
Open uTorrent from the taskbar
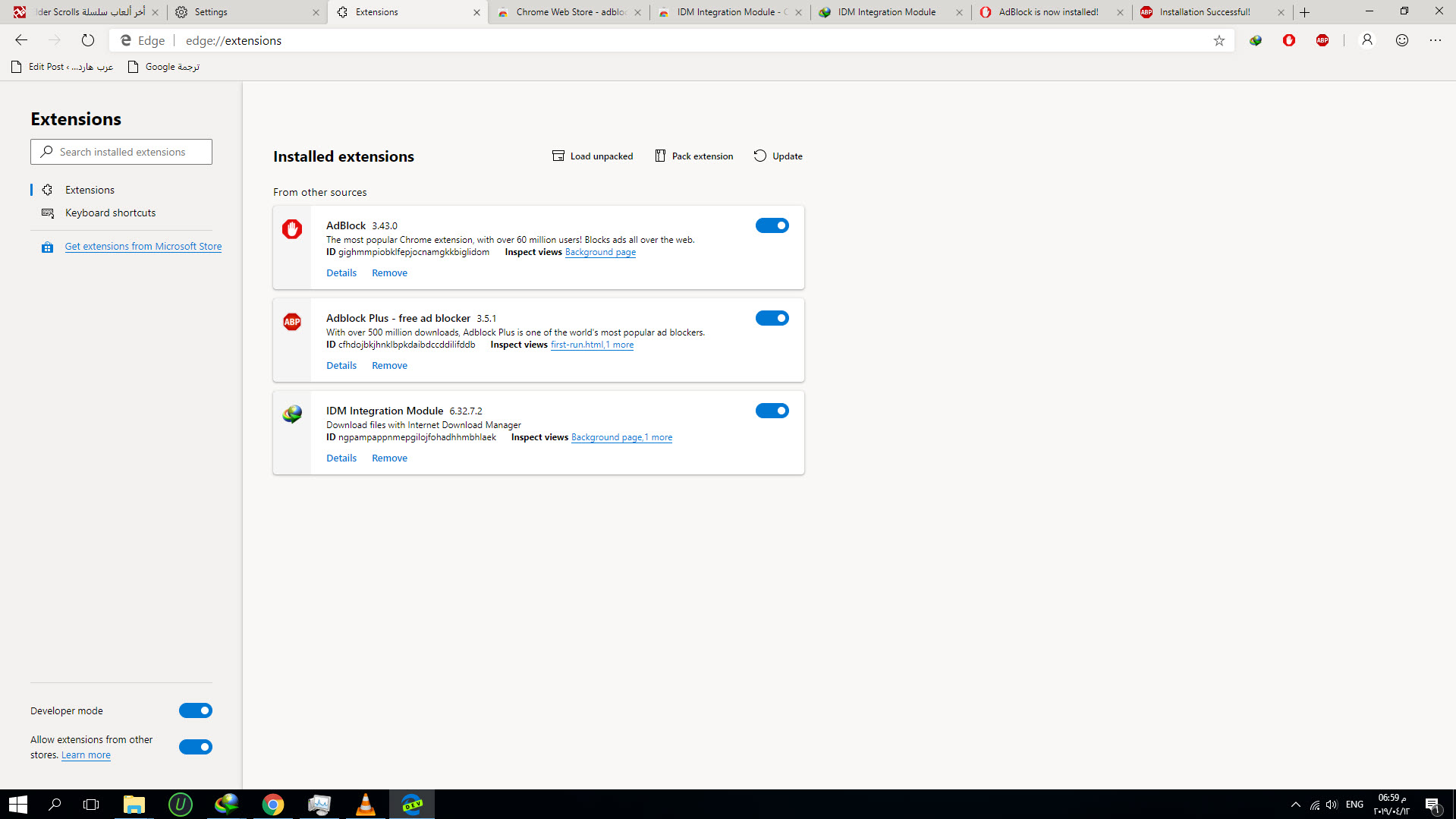click(x=181, y=805)
